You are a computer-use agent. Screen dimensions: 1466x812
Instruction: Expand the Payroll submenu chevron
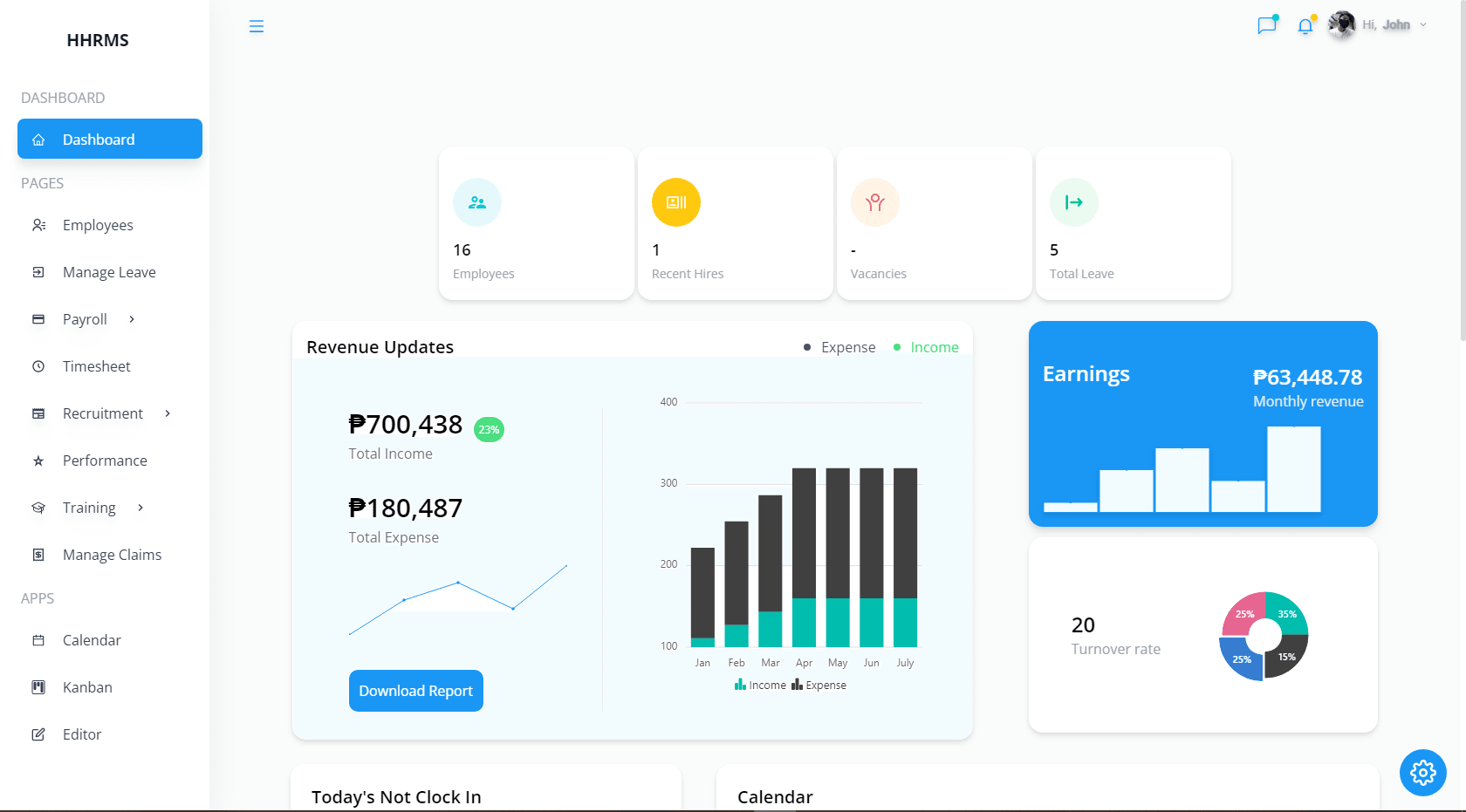pos(132,319)
